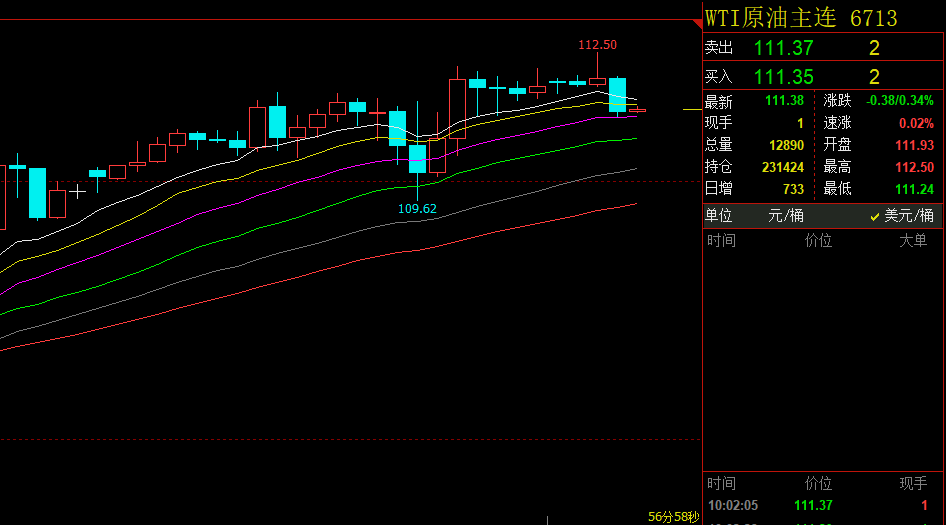Click the 最低 low price 111.24
Screen dimensions: 946x525
(x=915, y=189)
